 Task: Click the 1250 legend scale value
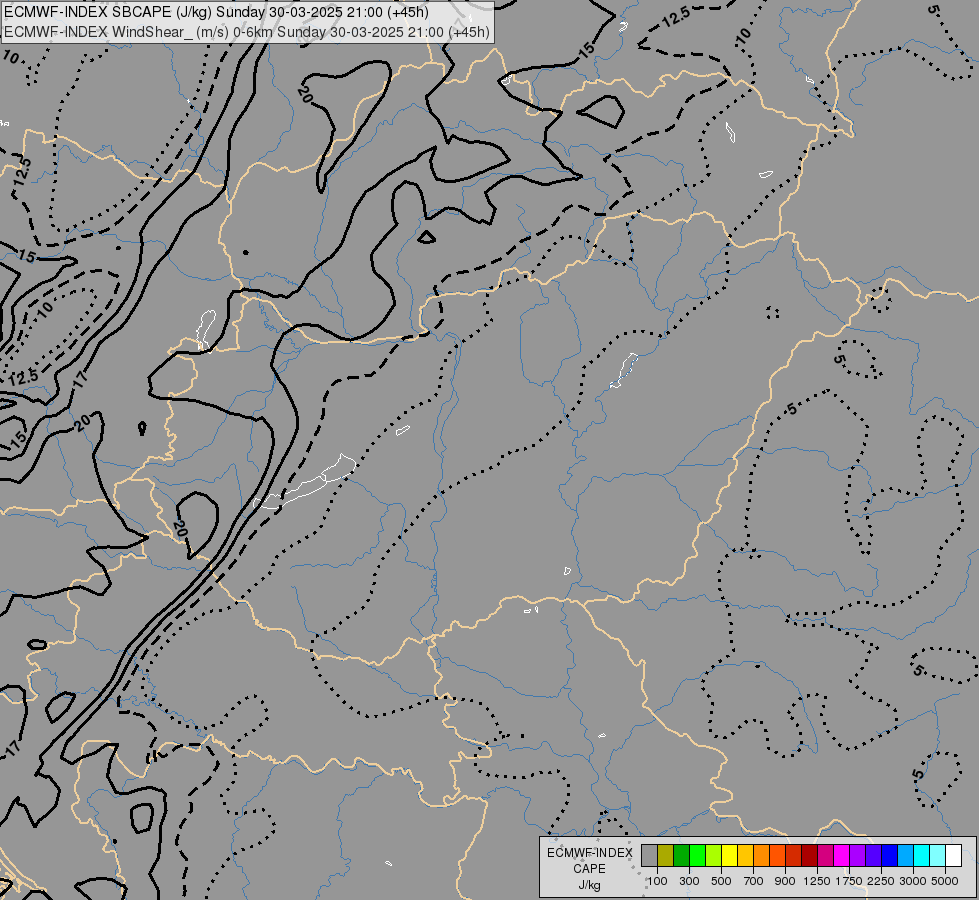coord(817,881)
